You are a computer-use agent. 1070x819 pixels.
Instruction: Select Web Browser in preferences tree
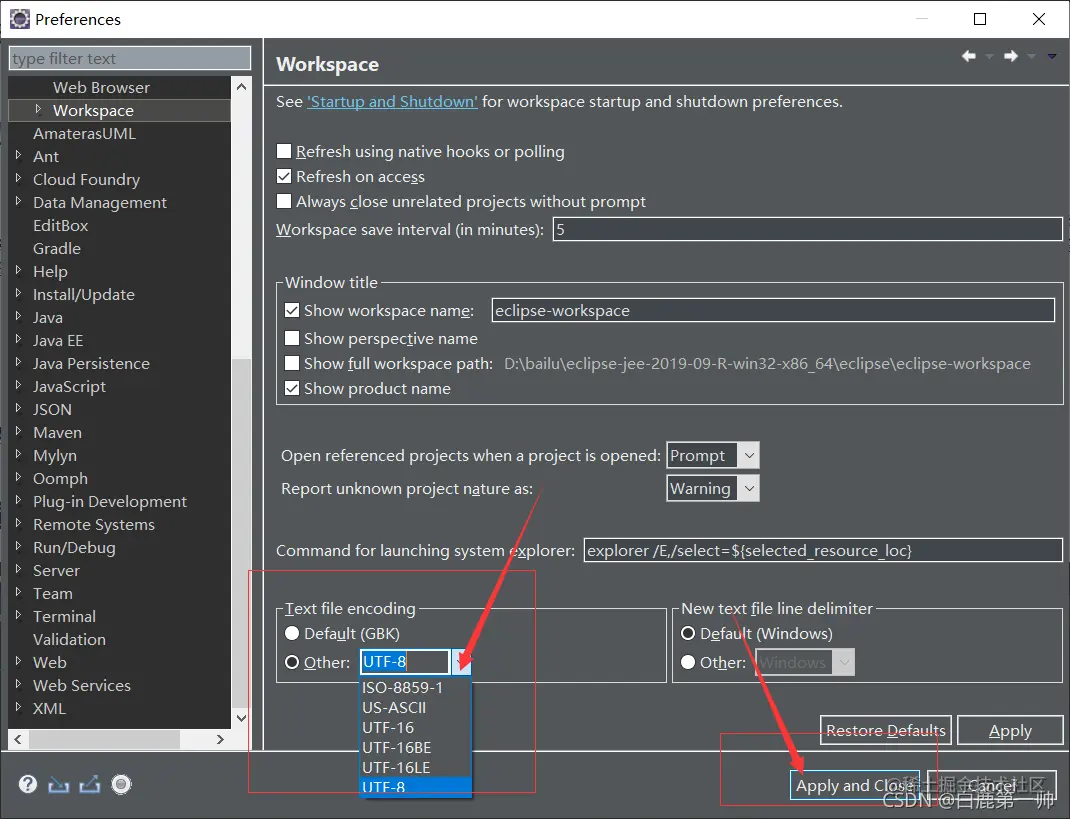101,87
